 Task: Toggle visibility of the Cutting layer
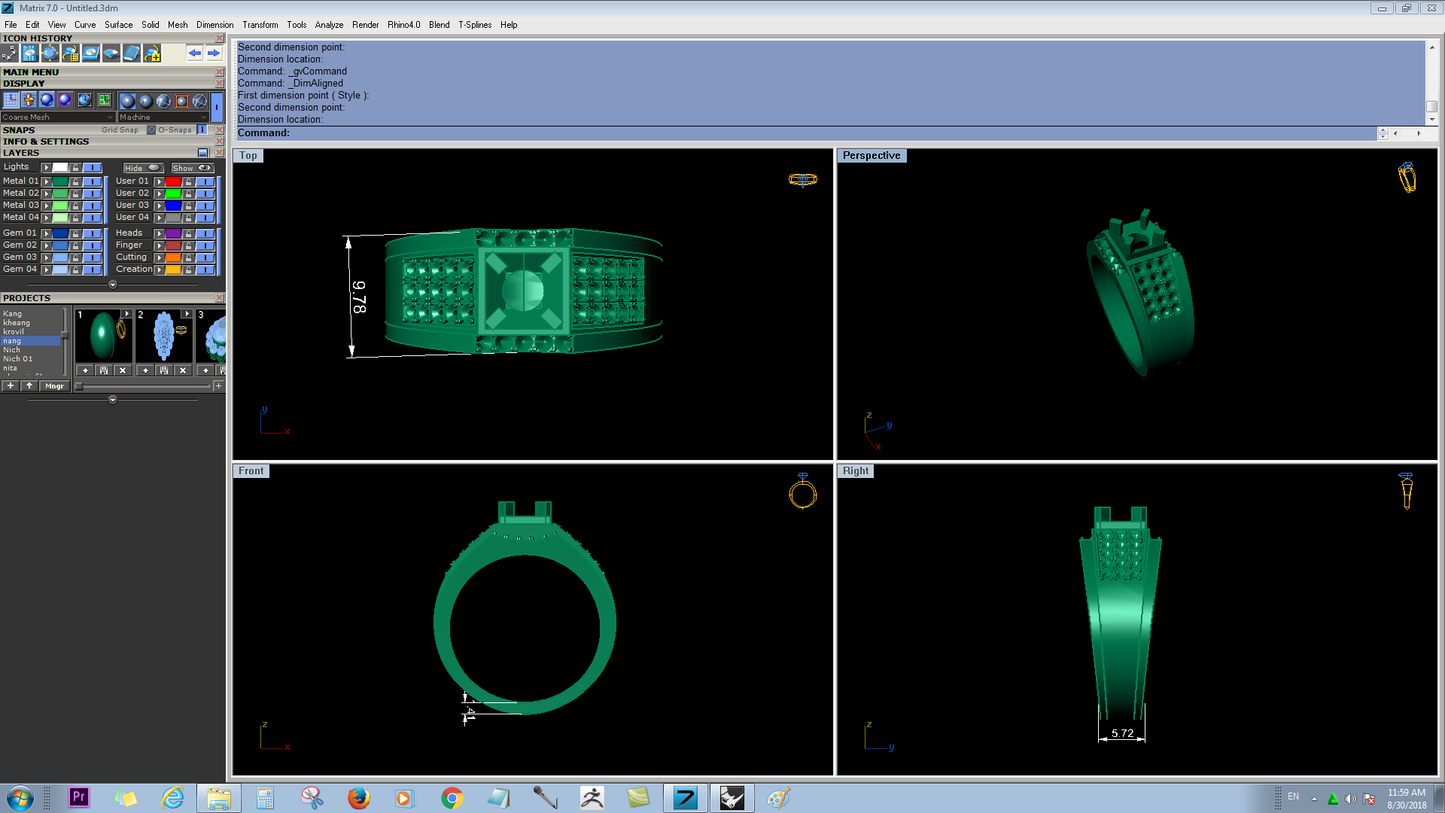coord(205,257)
